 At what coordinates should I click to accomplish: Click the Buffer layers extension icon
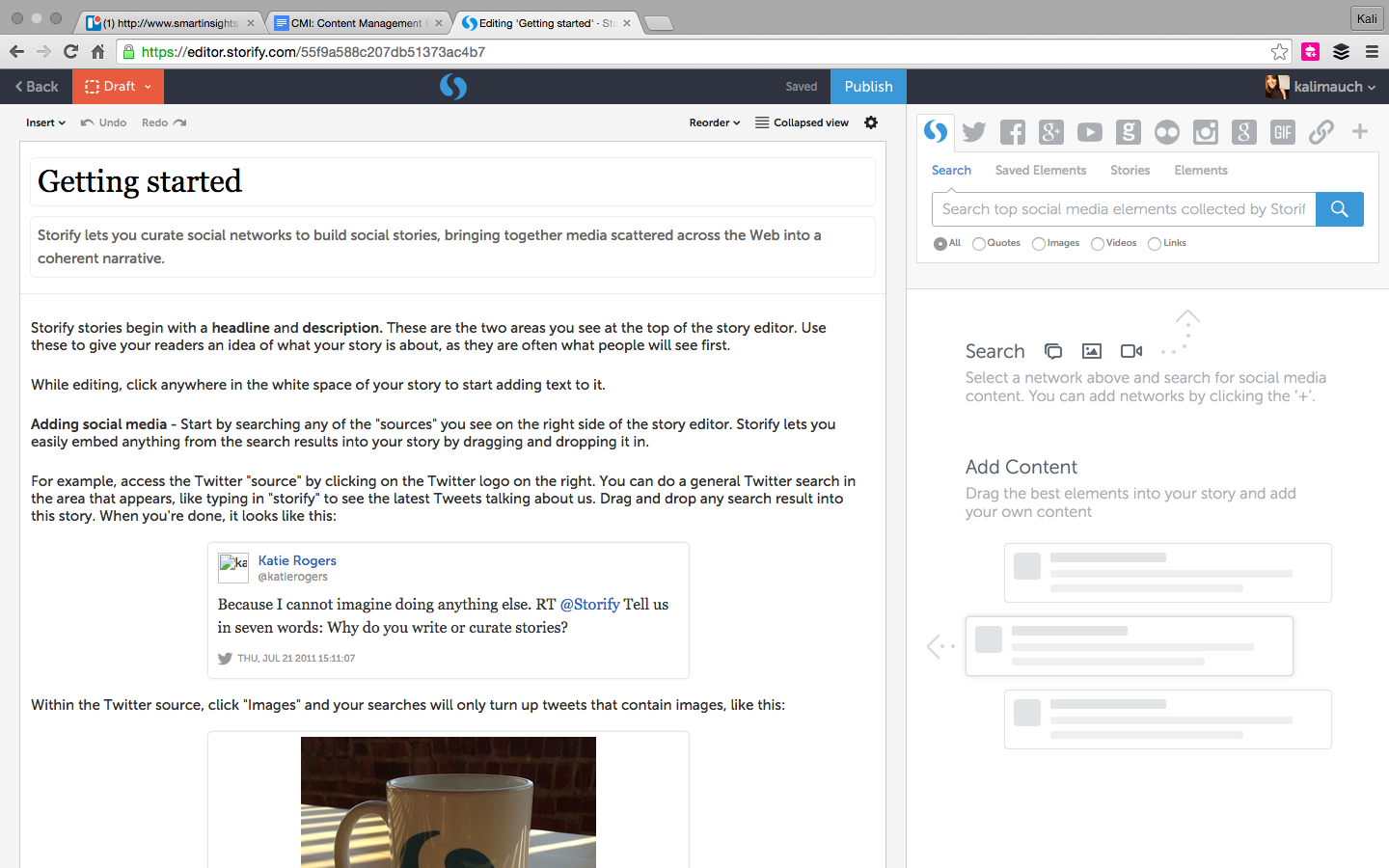[x=1341, y=51]
